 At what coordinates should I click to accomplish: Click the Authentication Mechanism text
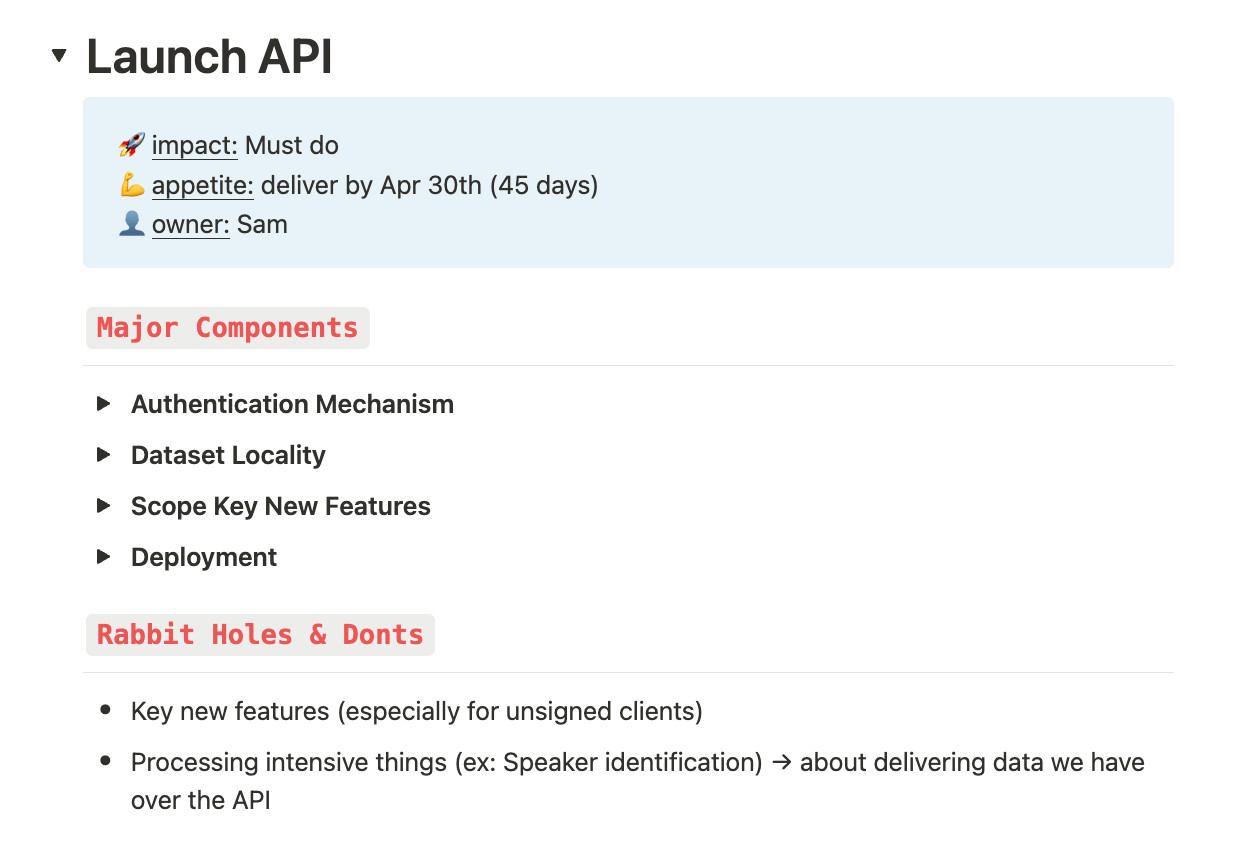[x=292, y=404]
